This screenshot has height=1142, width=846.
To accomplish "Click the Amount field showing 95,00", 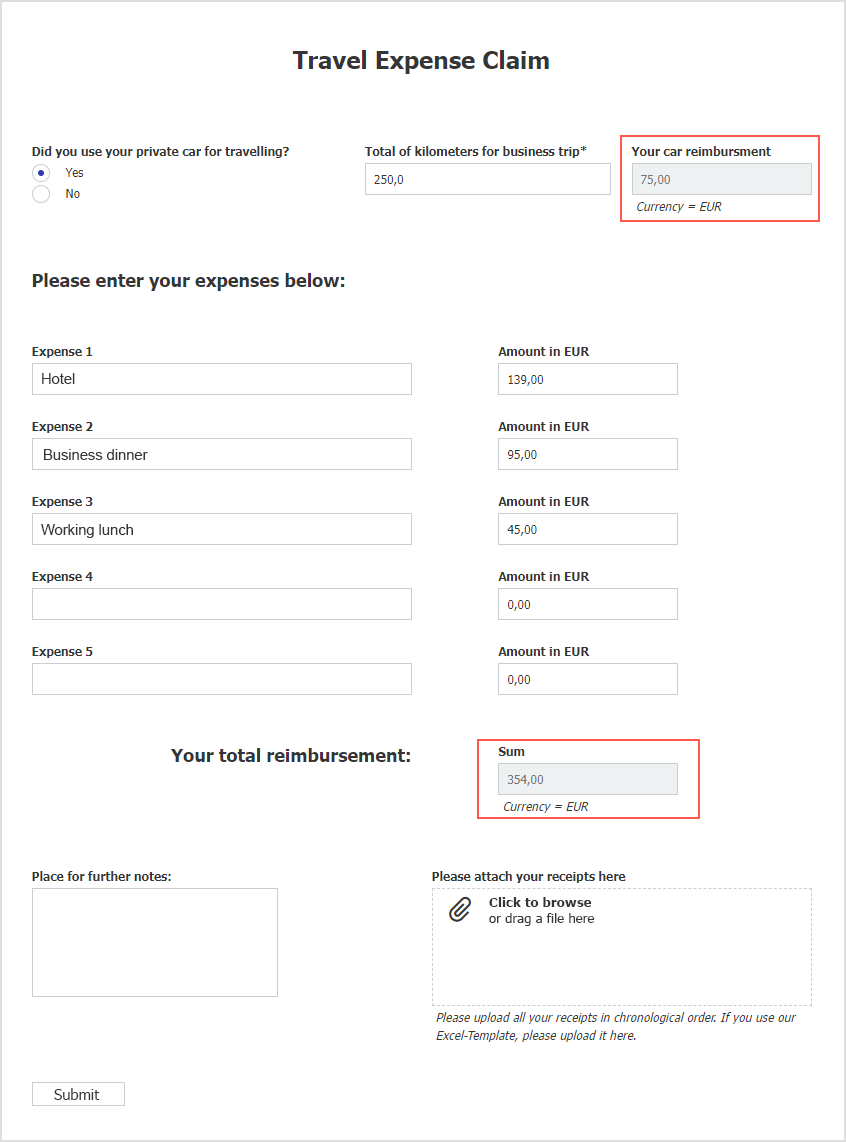I will [587, 454].
